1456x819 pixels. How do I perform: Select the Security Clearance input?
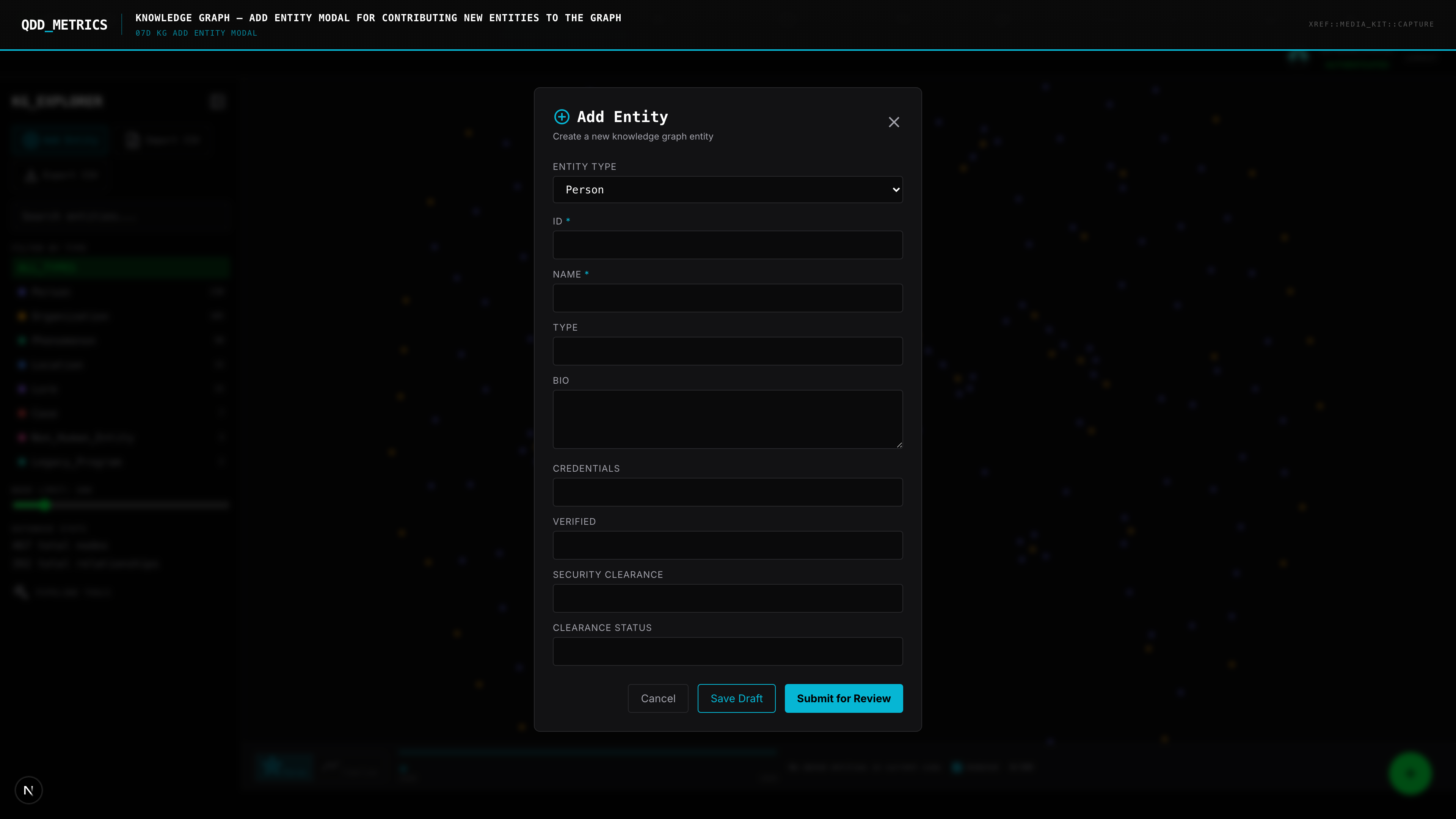[x=727, y=599]
